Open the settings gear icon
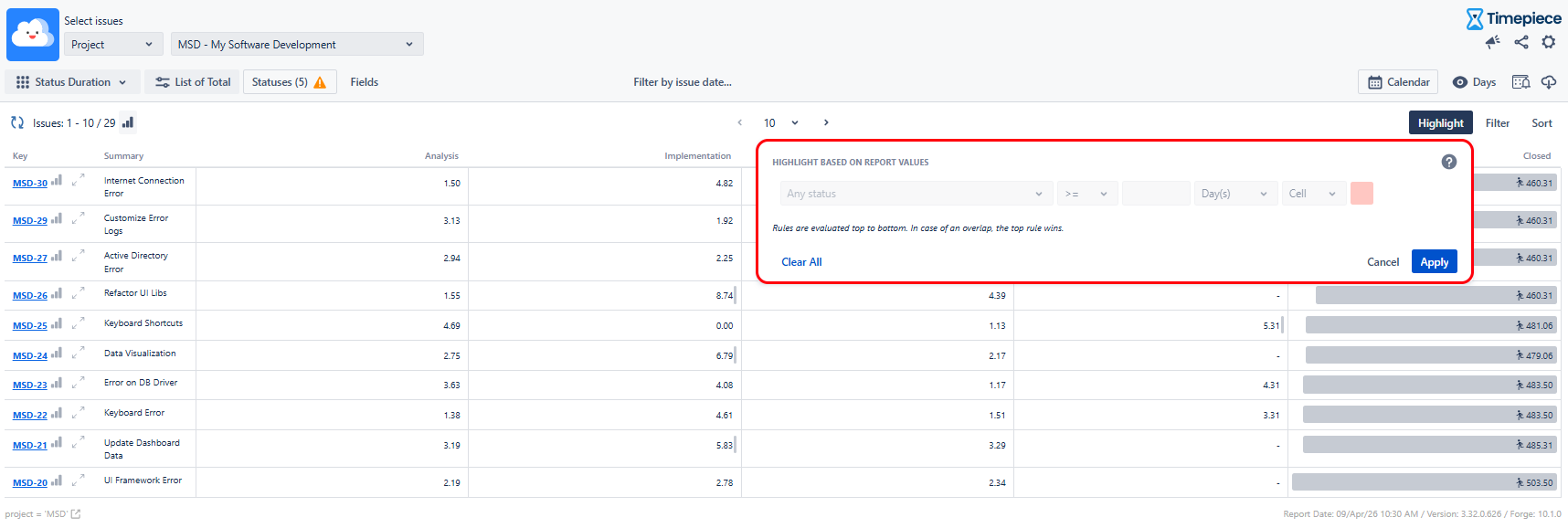1568x528 pixels. [x=1549, y=42]
